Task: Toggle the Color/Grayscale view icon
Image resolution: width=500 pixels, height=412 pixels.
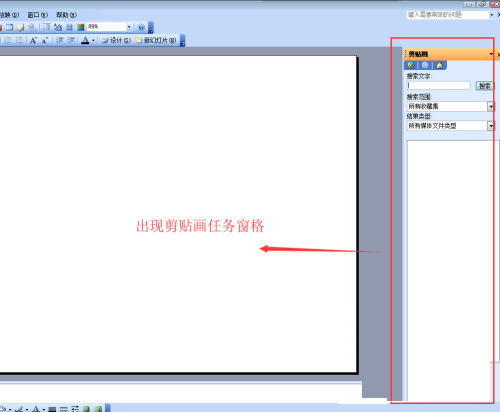Action: point(81,27)
